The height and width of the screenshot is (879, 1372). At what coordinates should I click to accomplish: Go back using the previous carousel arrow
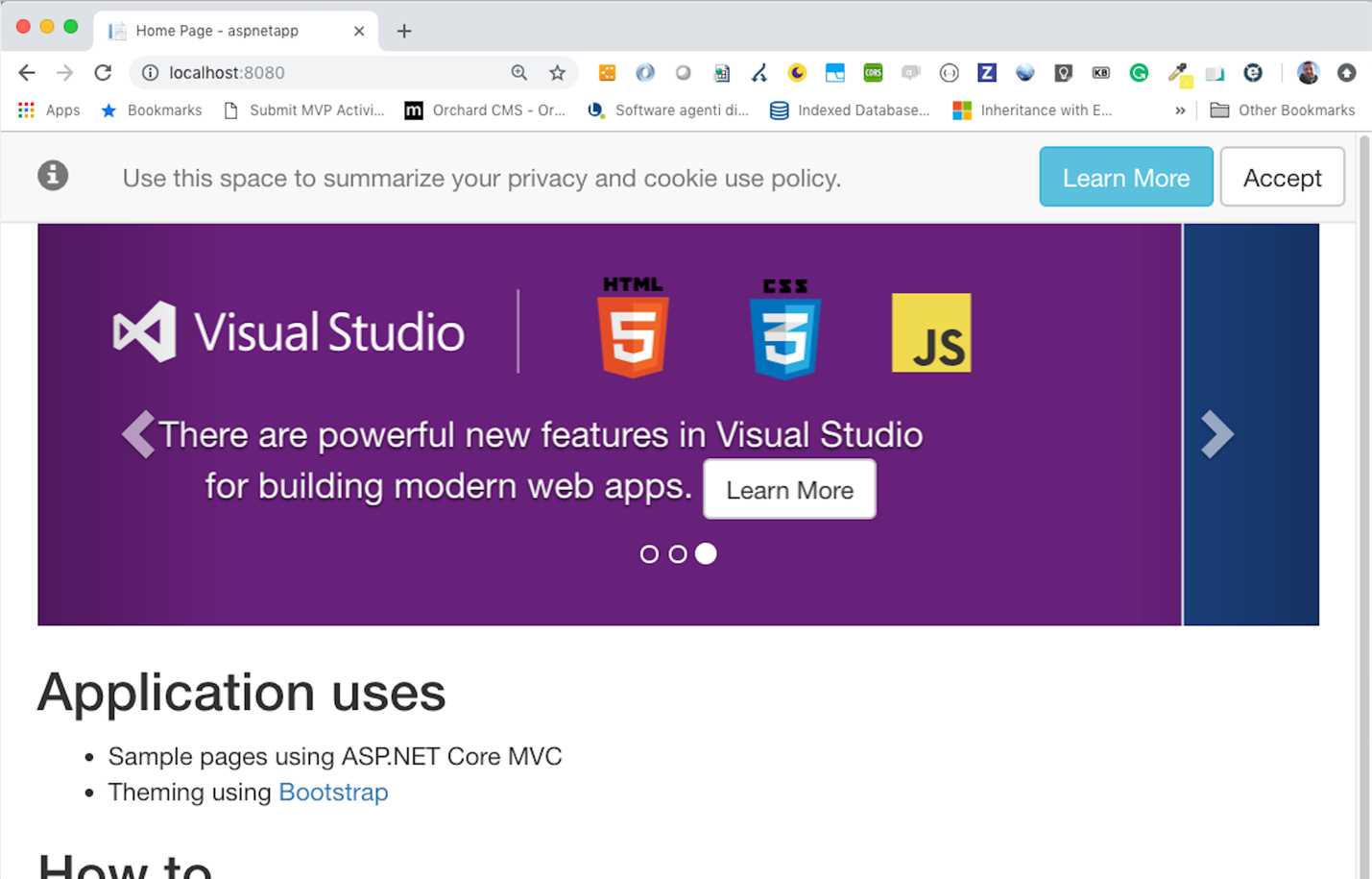pos(137,434)
